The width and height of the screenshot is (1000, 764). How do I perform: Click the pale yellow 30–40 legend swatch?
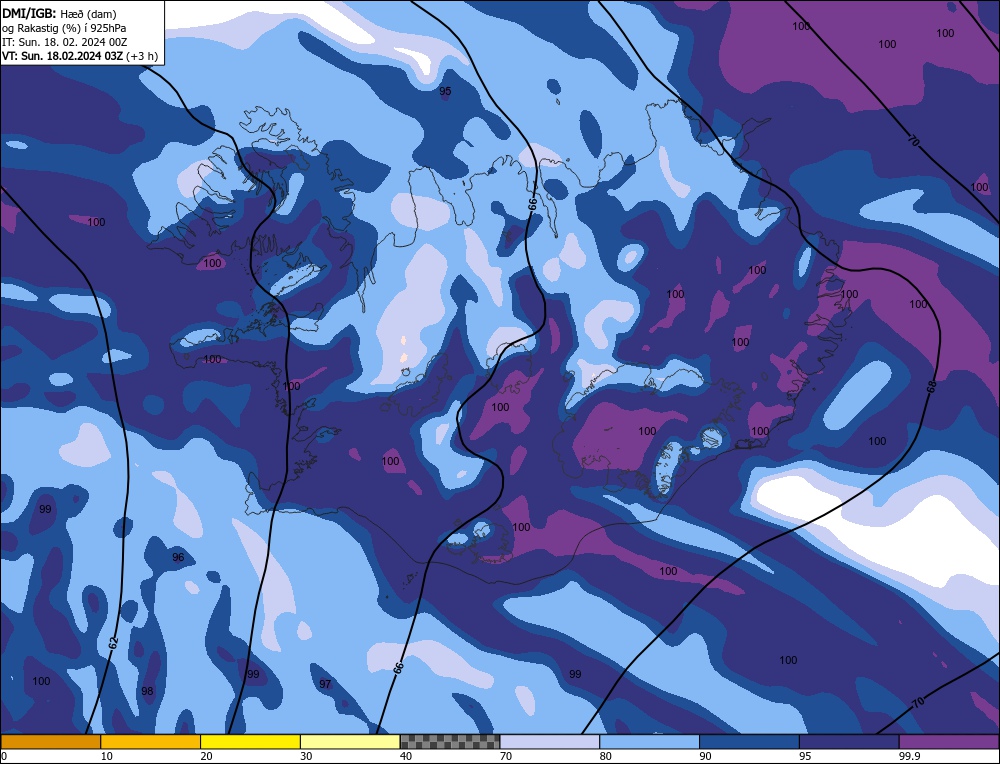[x=350, y=742]
